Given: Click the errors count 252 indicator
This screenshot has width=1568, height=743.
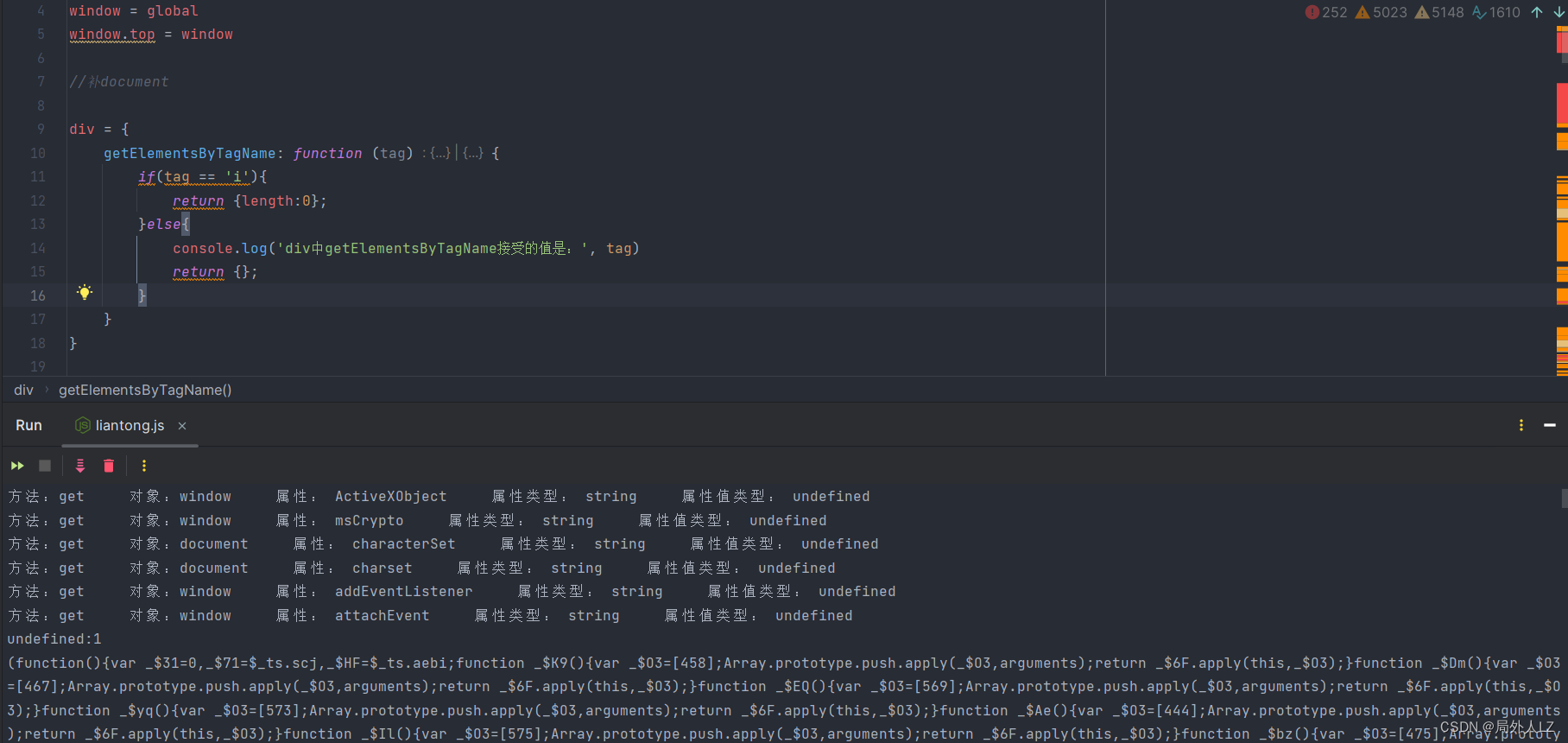Looking at the screenshot, I should pos(1326,12).
